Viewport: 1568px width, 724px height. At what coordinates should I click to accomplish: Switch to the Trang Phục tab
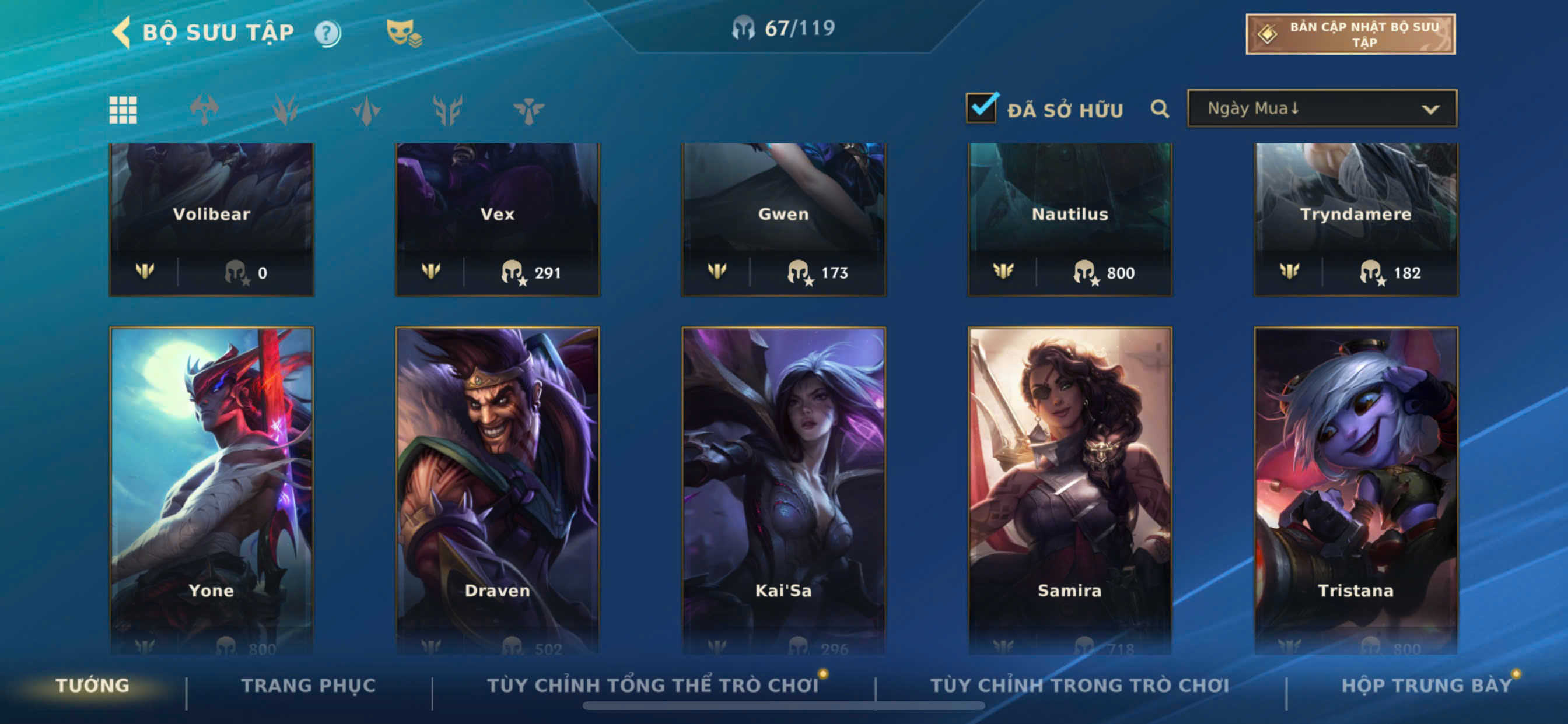[x=309, y=685]
